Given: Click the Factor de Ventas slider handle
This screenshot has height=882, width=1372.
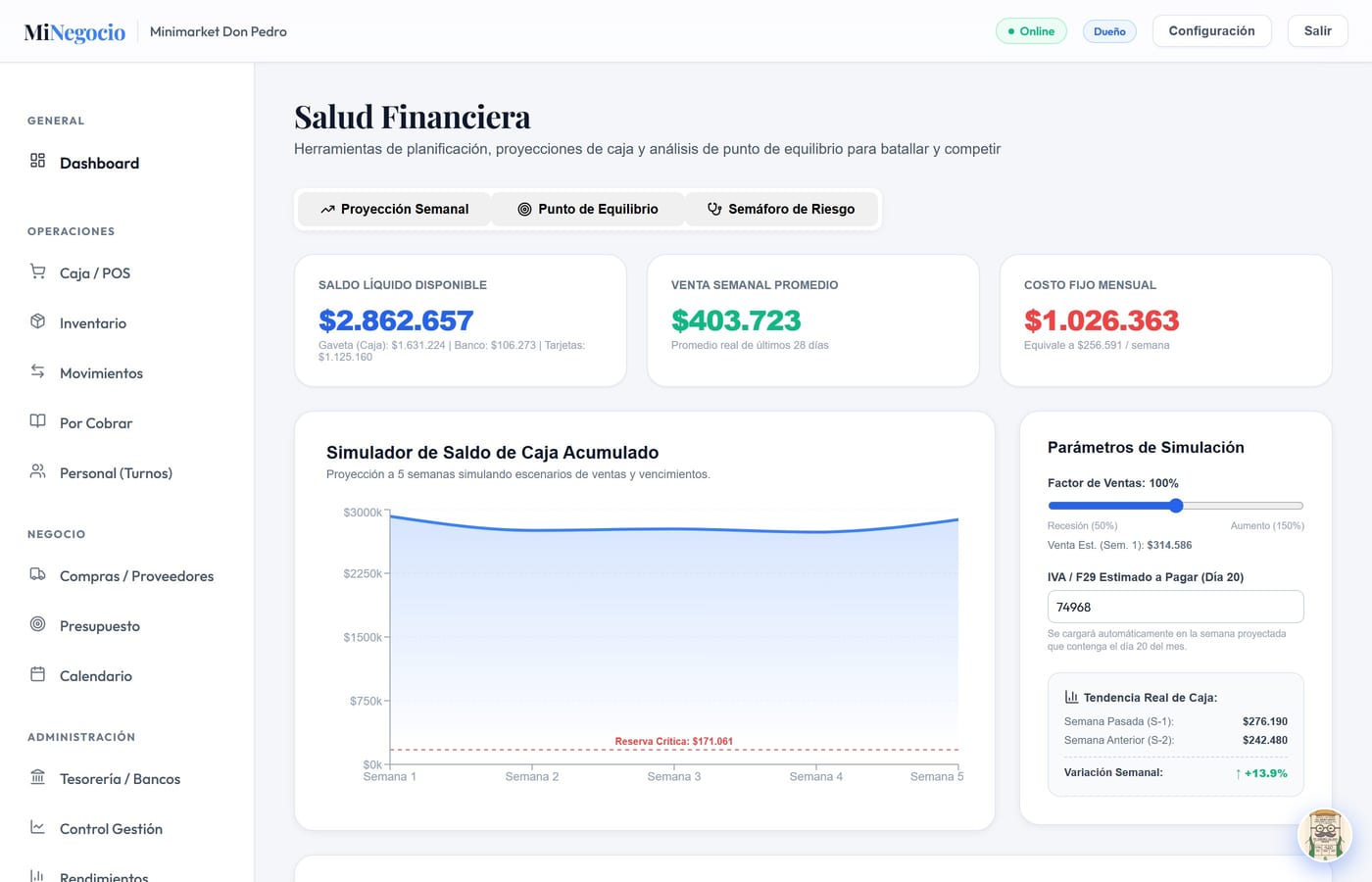Looking at the screenshot, I should click(x=1176, y=506).
